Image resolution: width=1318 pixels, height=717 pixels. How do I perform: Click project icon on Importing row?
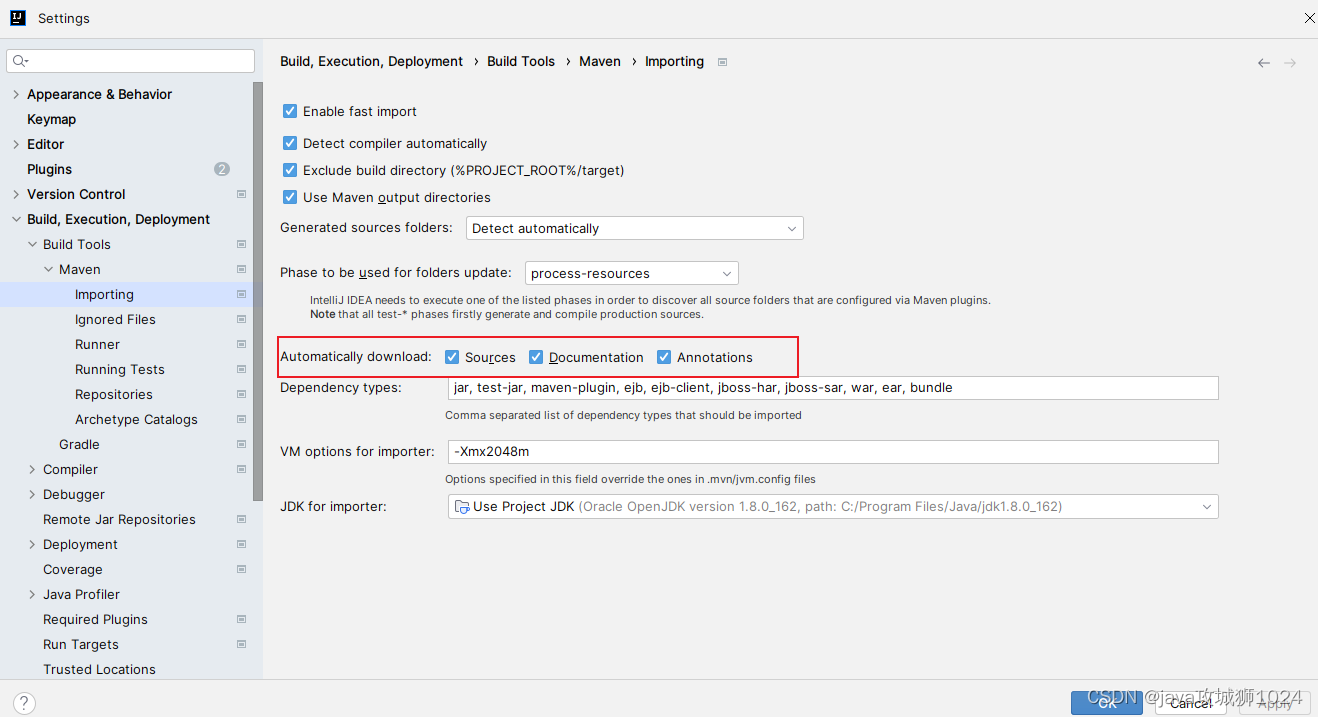(x=241, y=294)
